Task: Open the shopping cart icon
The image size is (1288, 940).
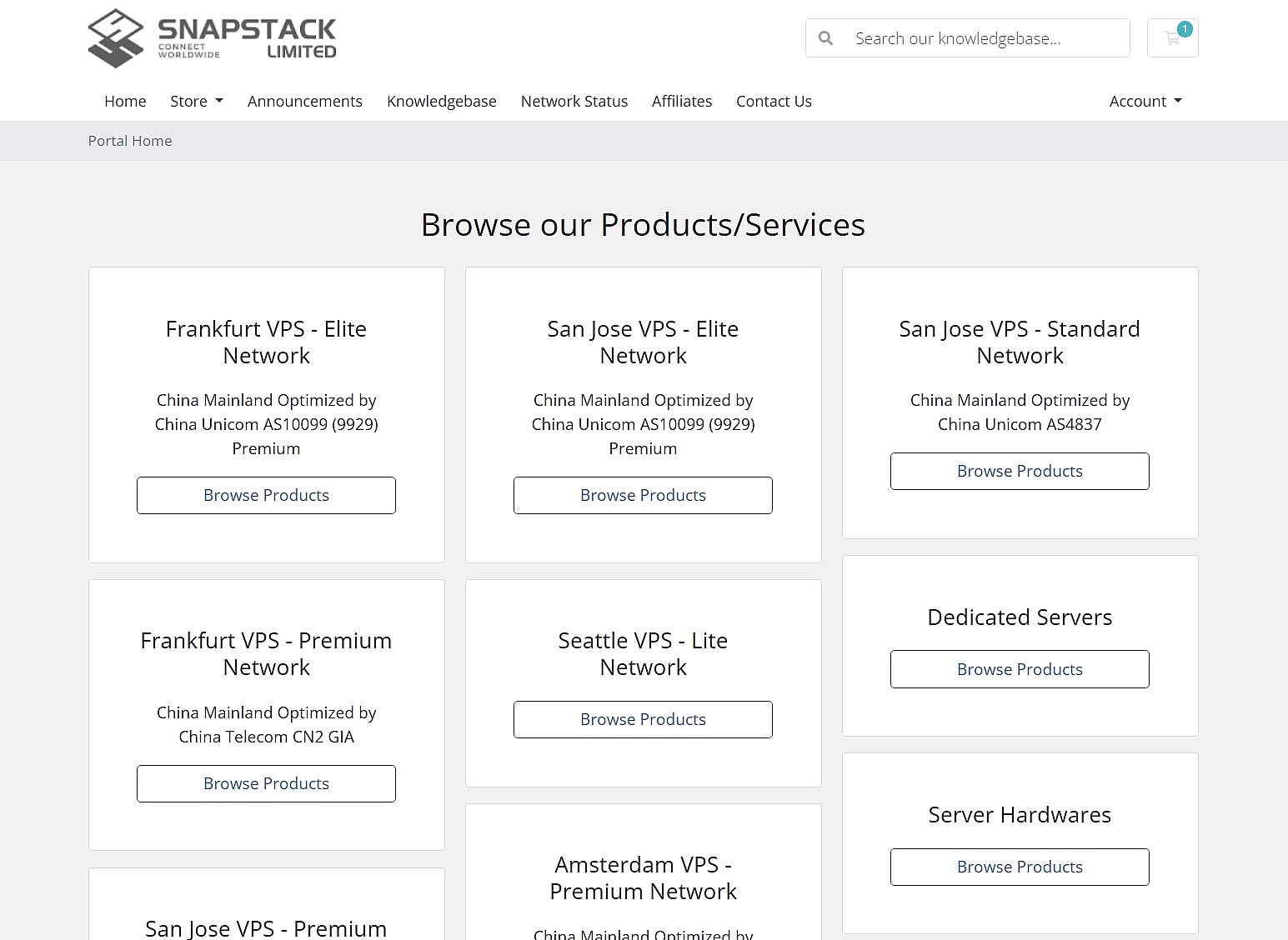Action: click(x=1172, y=38)
